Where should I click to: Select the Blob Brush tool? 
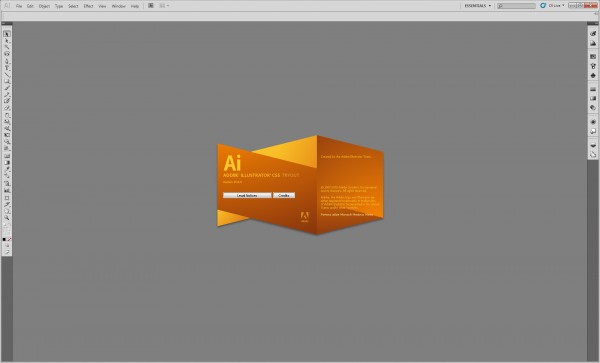tap(7, 100)
